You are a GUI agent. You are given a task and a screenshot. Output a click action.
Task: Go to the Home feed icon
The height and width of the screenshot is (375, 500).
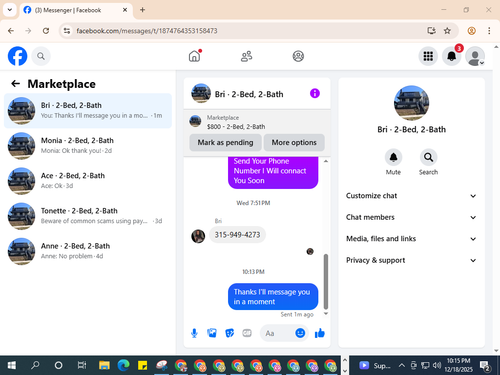[x=195, y=56]
